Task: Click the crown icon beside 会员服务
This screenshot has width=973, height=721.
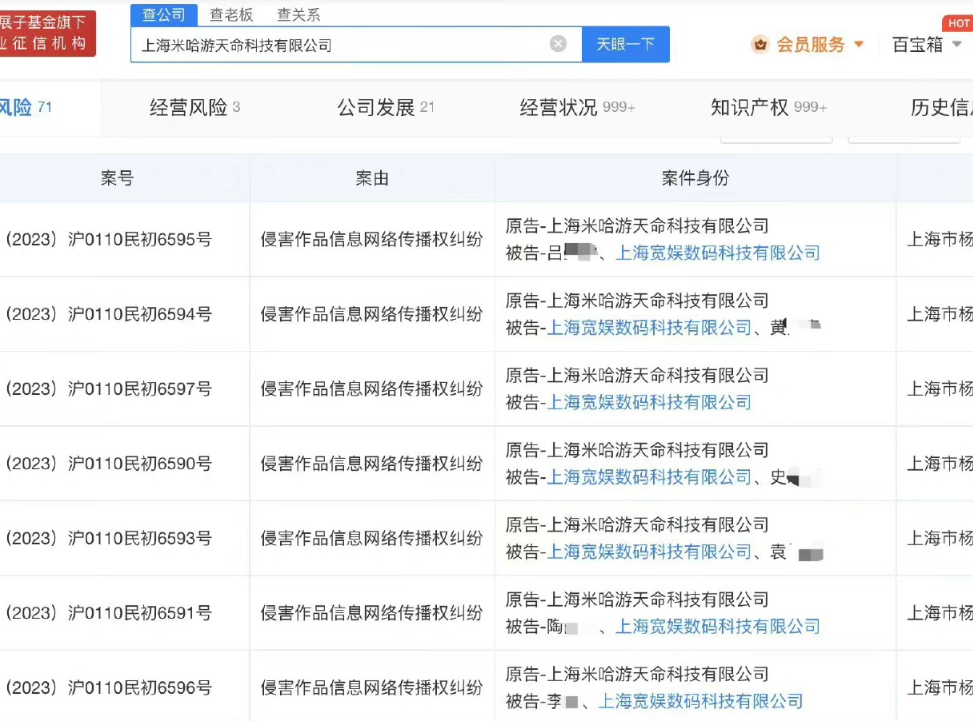Action: pos(761,45)
